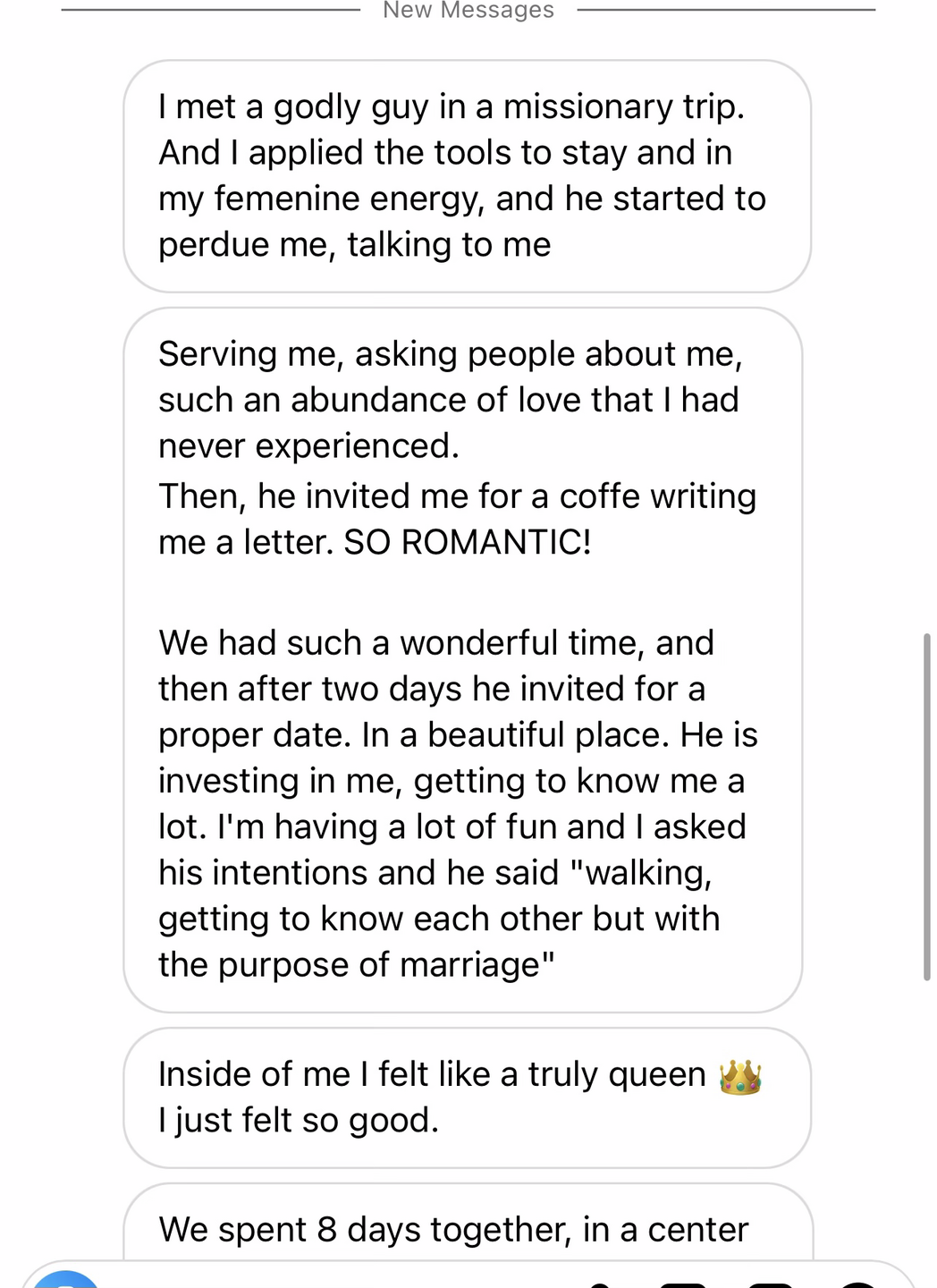Screen dimensions: 937x1288
Task: Tap the blue camera button
Action: pyautogui.click(x=65, y=1281)
